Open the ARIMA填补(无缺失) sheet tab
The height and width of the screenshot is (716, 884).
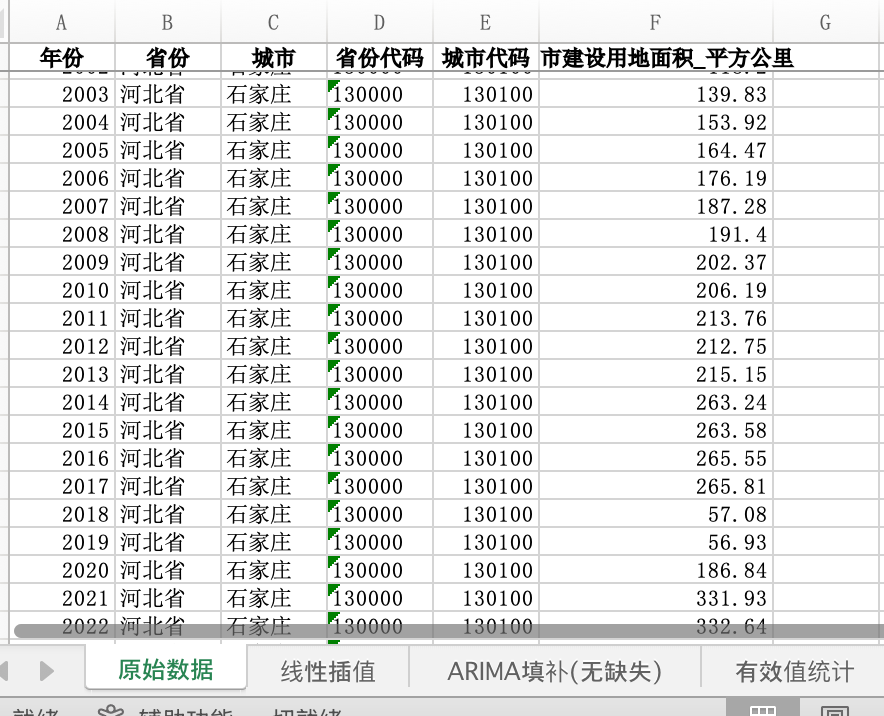[554, 671]
